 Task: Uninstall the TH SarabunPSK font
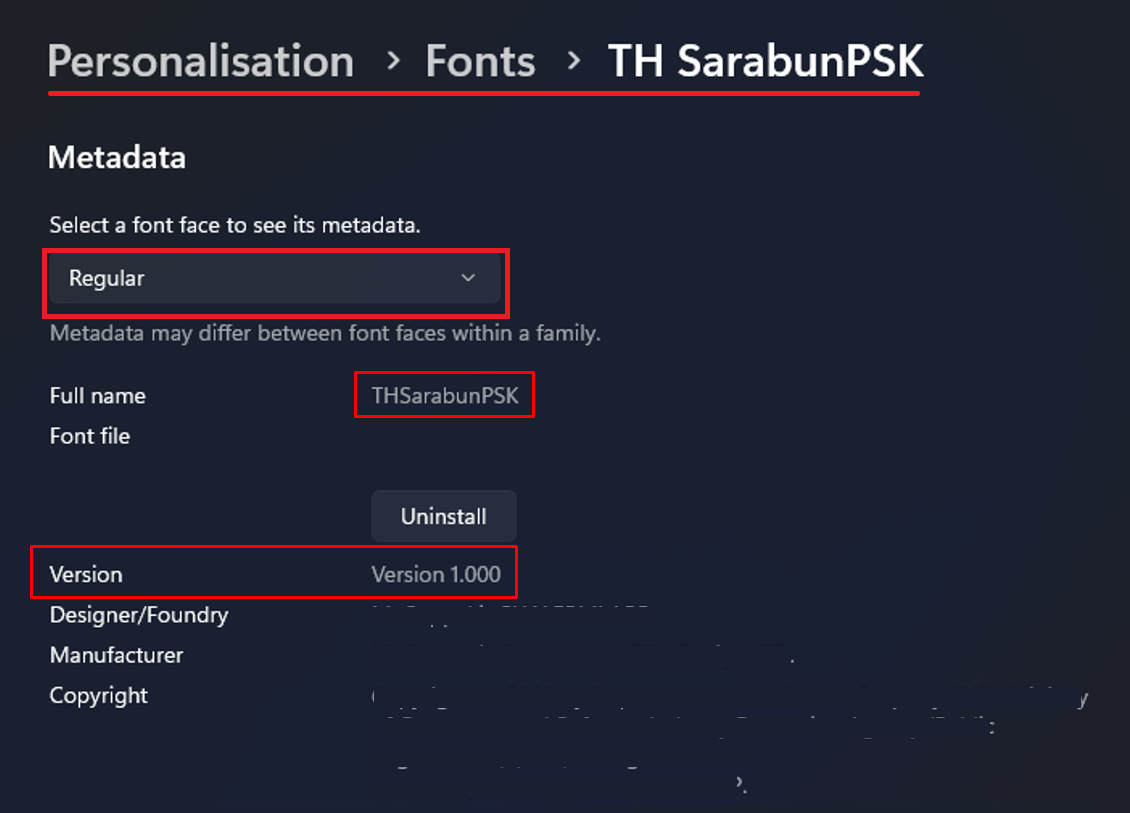tap(444, 516)
